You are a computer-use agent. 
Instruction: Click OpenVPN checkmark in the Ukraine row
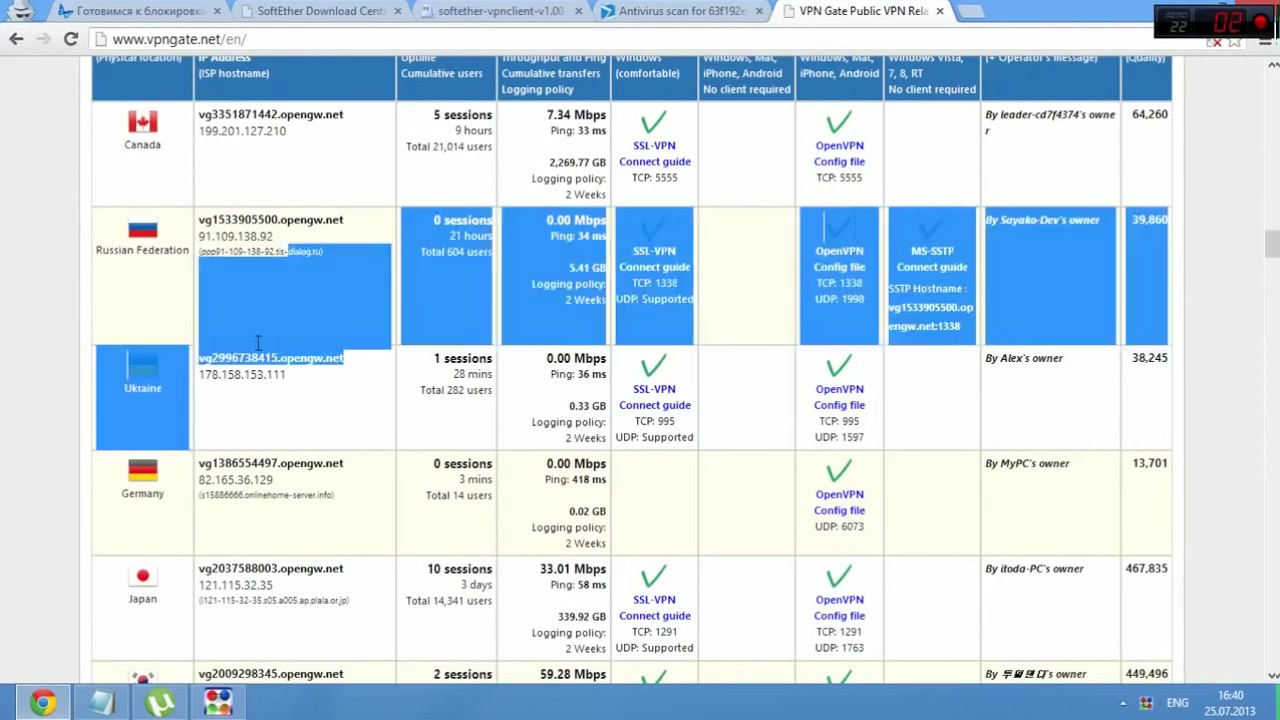839,366
